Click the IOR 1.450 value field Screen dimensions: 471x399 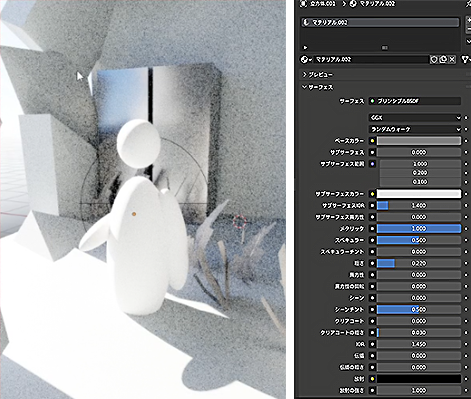click(419, 344)
